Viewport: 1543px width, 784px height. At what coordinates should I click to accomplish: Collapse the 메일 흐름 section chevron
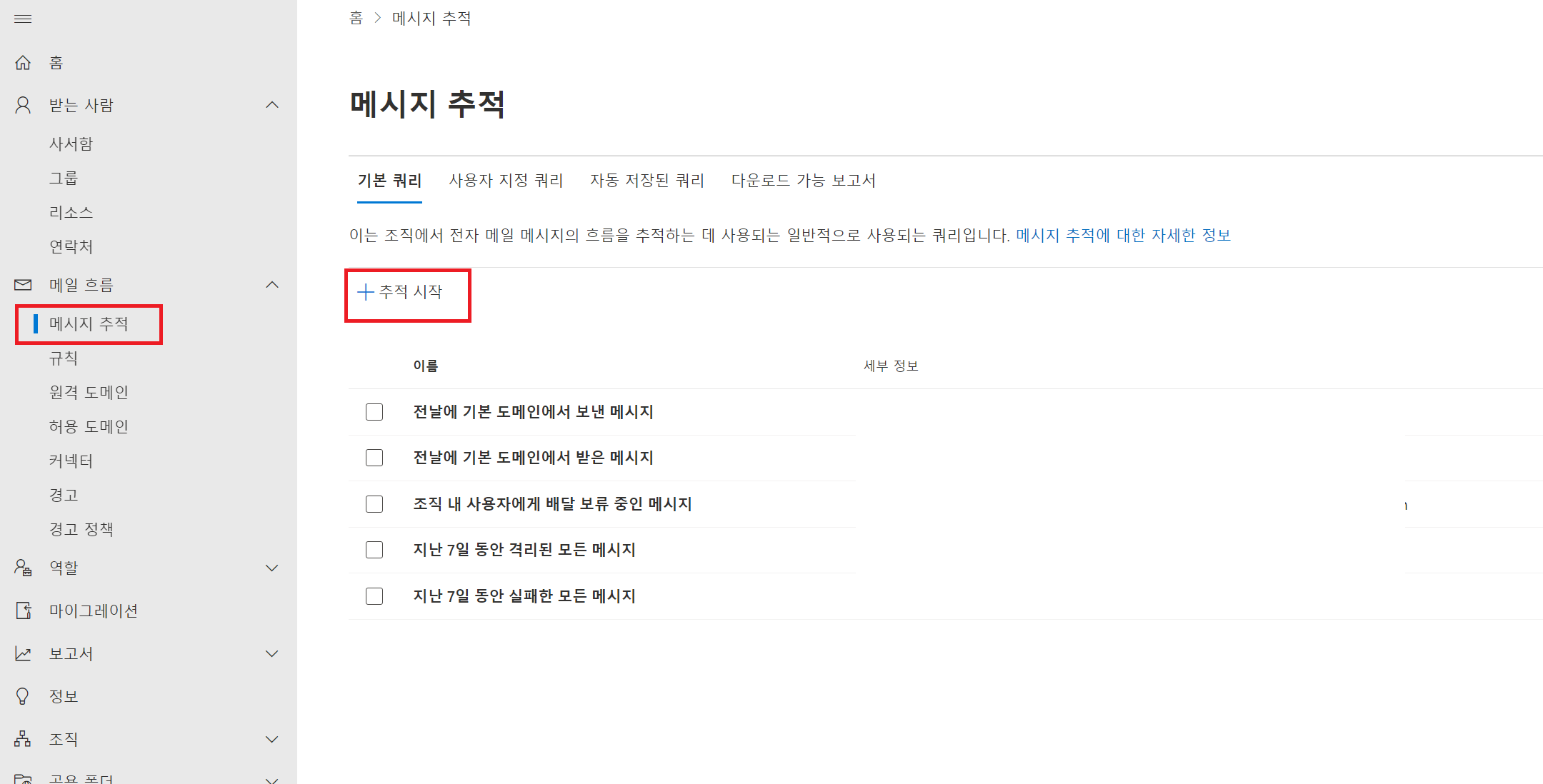point(271,285)
